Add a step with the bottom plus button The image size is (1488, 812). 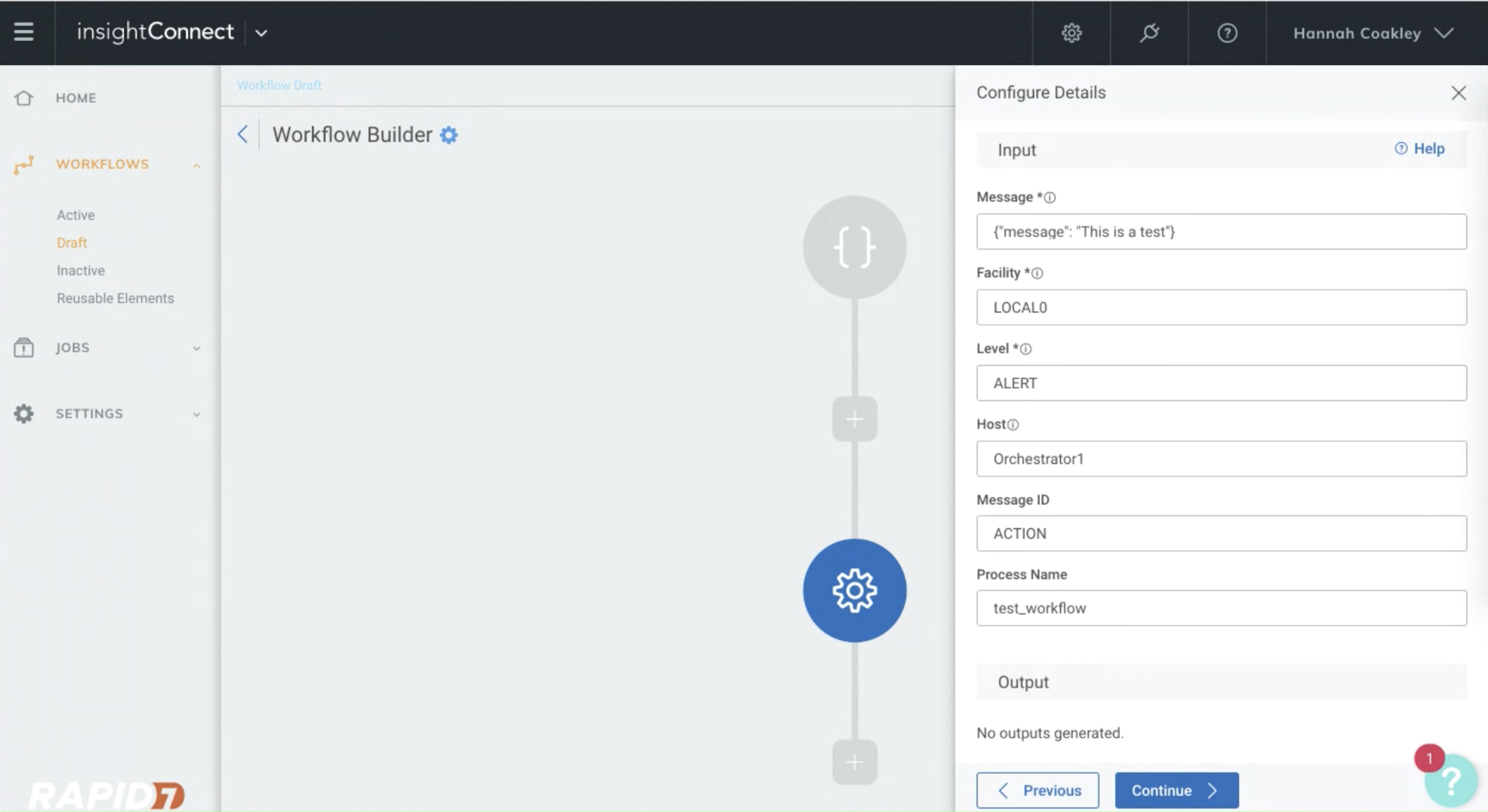point(855,761)
